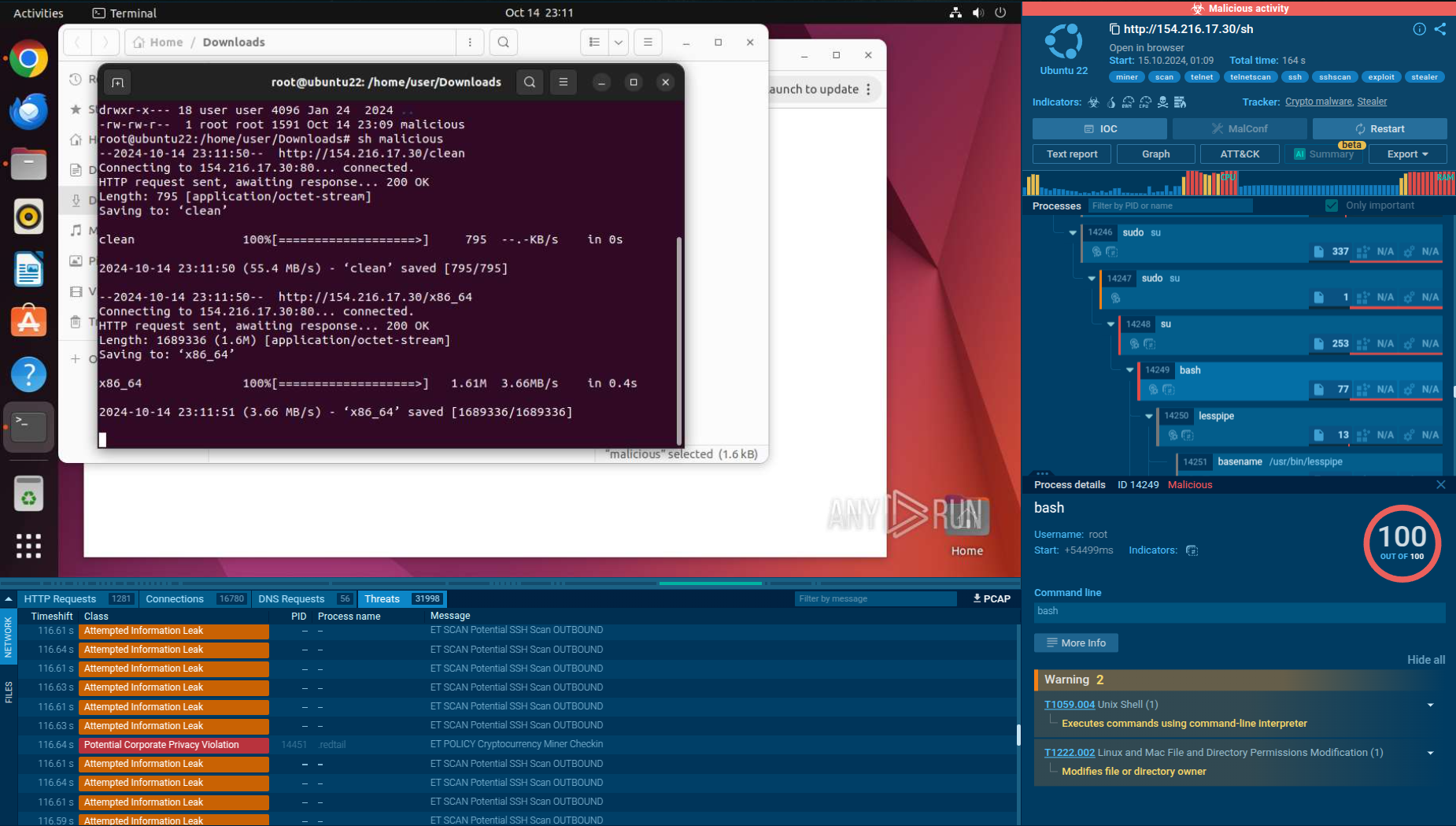
Task: Open the DNS Requests tab
Action: click(290, 598)
